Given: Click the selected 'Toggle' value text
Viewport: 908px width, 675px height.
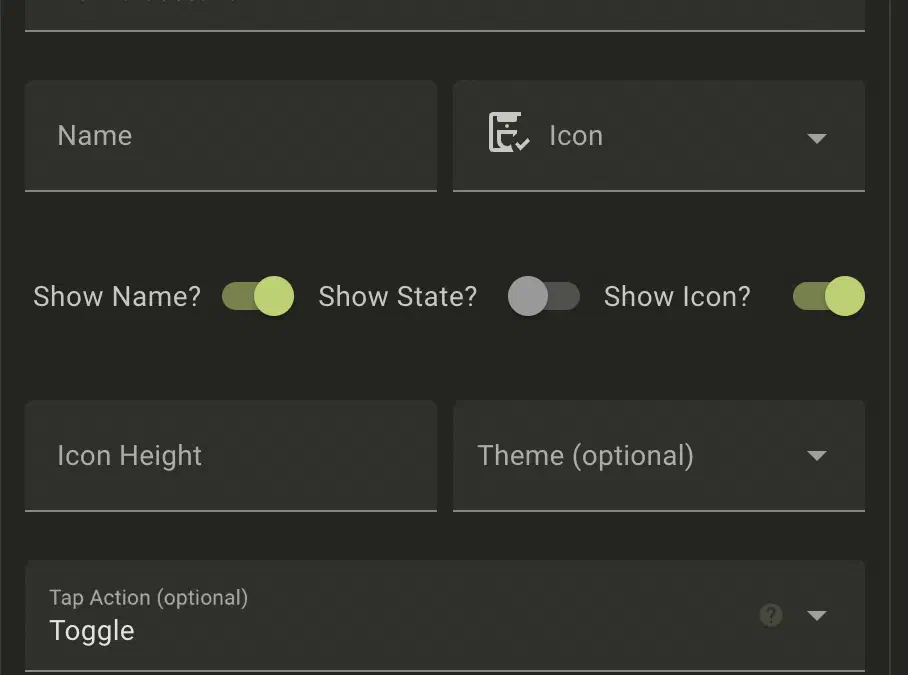Looking at the screenshot, I should pos(92,631).
